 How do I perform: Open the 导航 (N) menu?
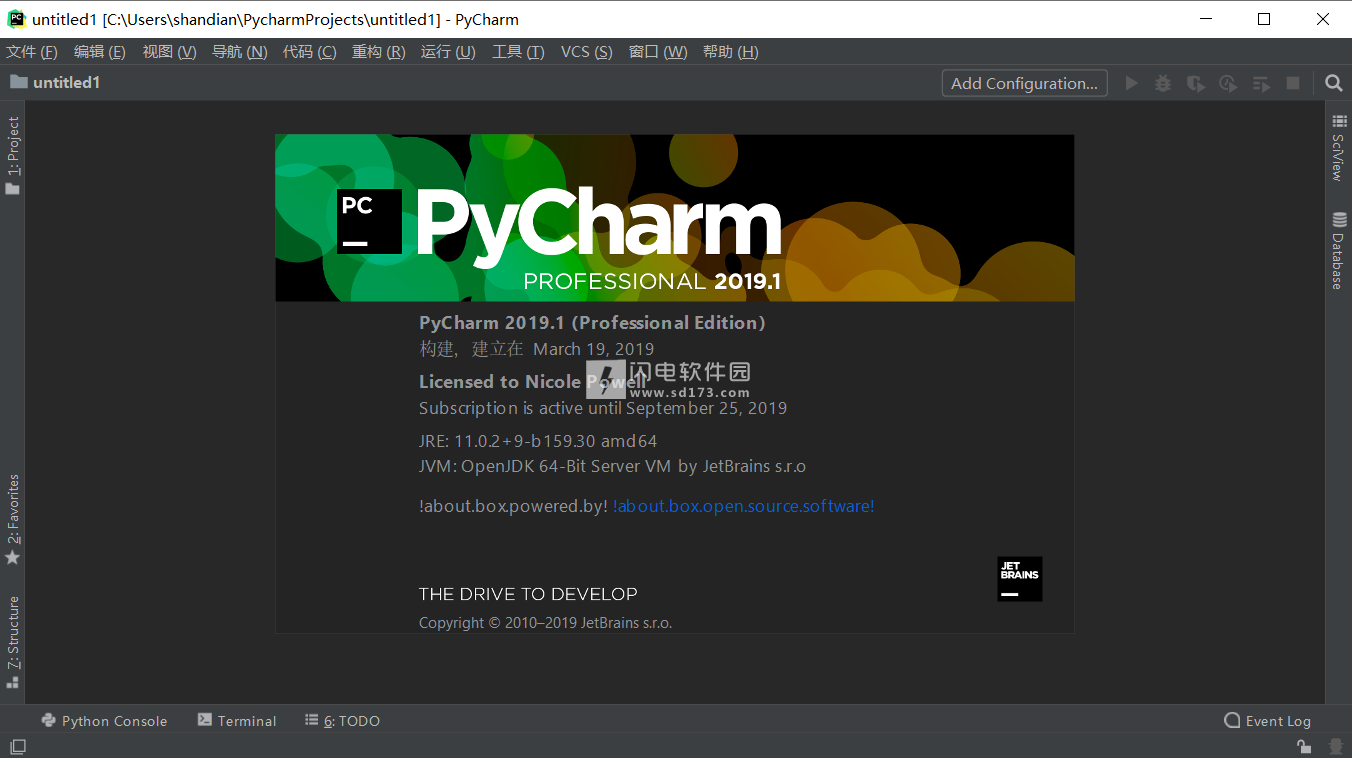tap(239, 52)
